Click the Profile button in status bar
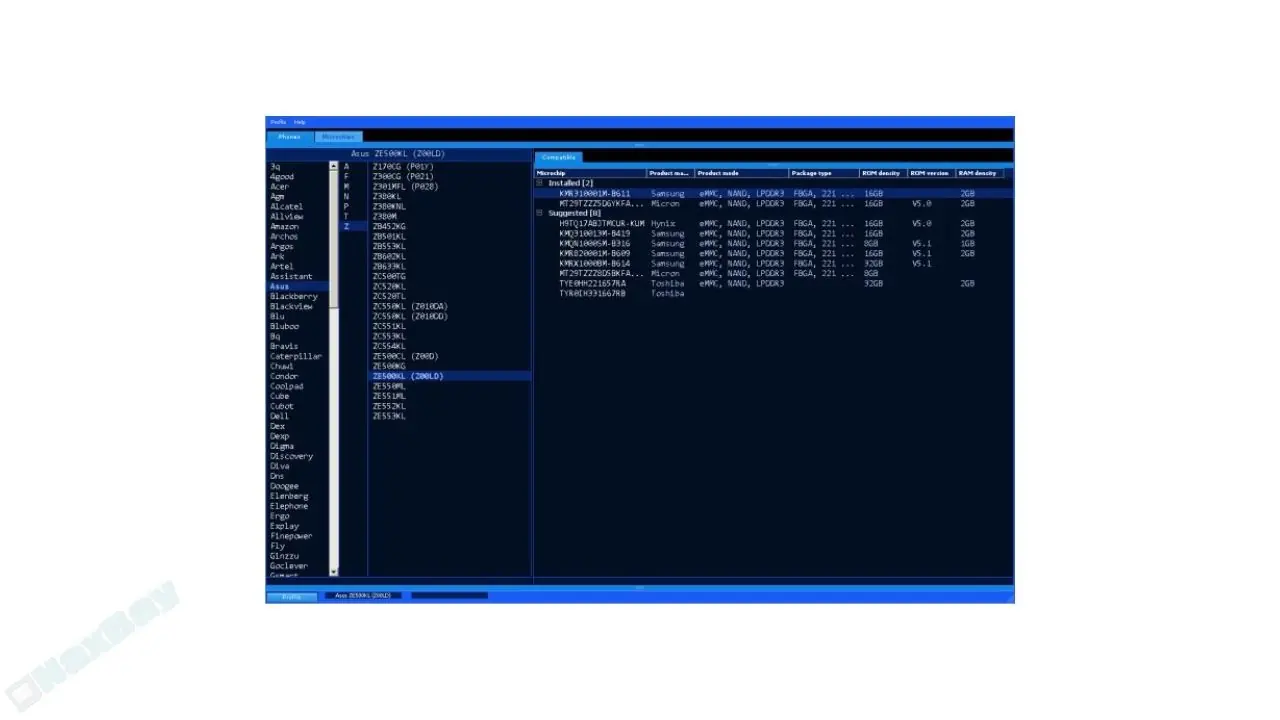 (292, 597)
